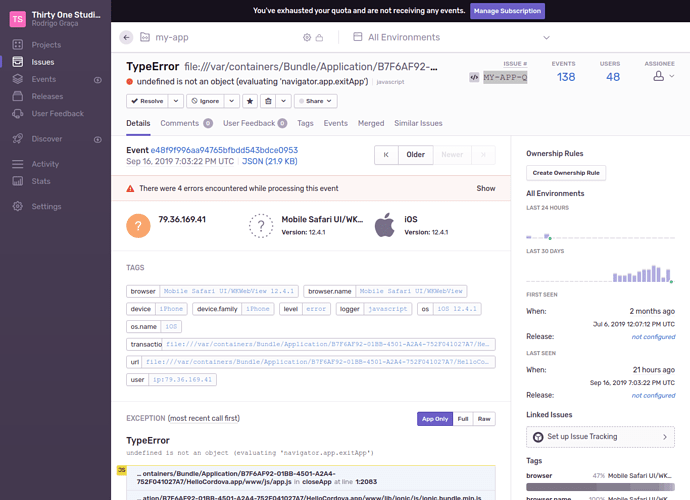Open the All Environments selector
Viewport: 690px width, 500px height.
[451, 37]
